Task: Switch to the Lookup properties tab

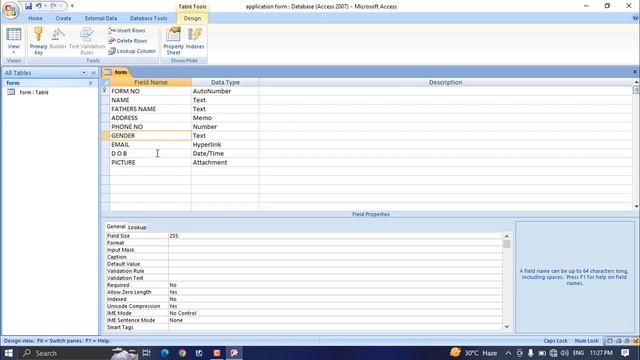Action: click(x=137, y=227)
